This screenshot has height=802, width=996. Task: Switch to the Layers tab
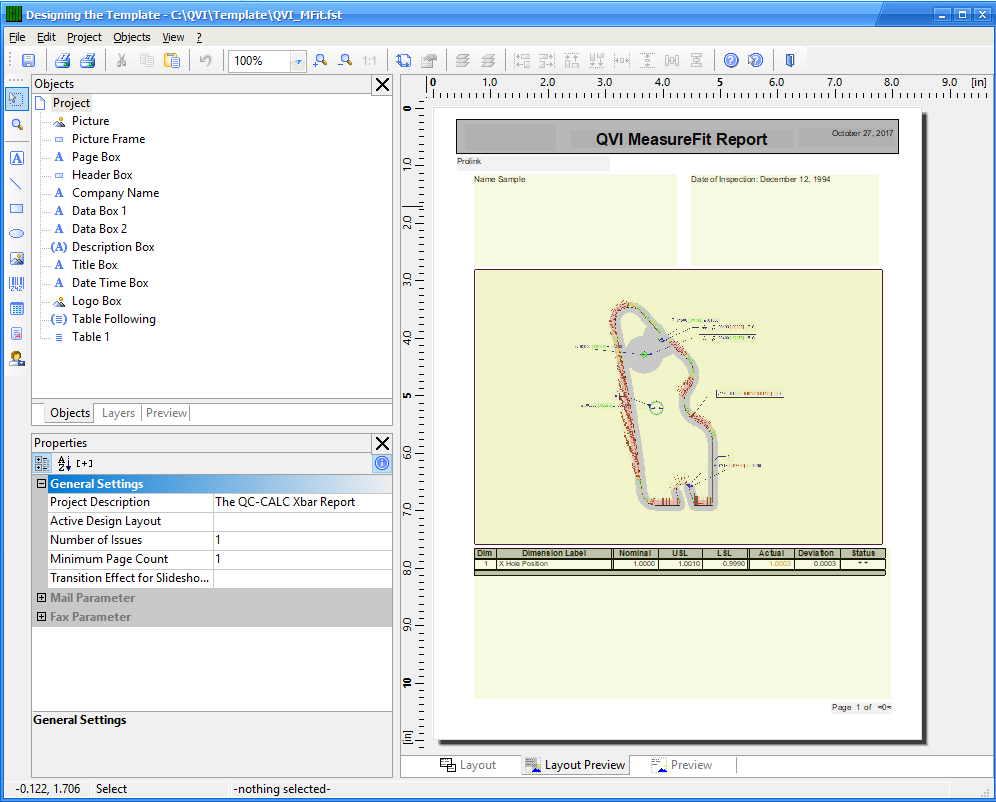click(x=118, y=413)
